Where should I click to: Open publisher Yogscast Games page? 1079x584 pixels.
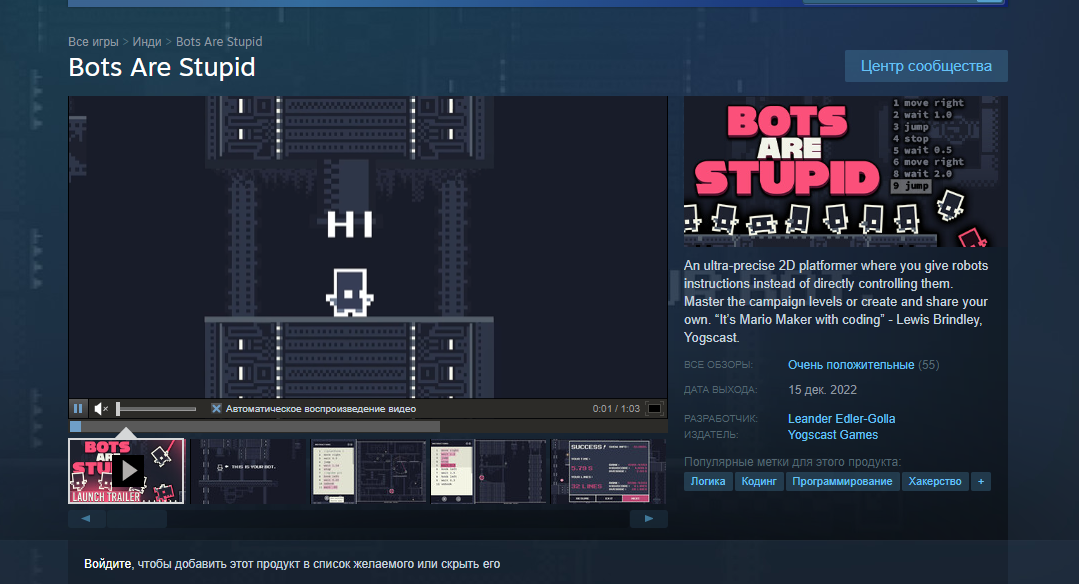point(833,435)
